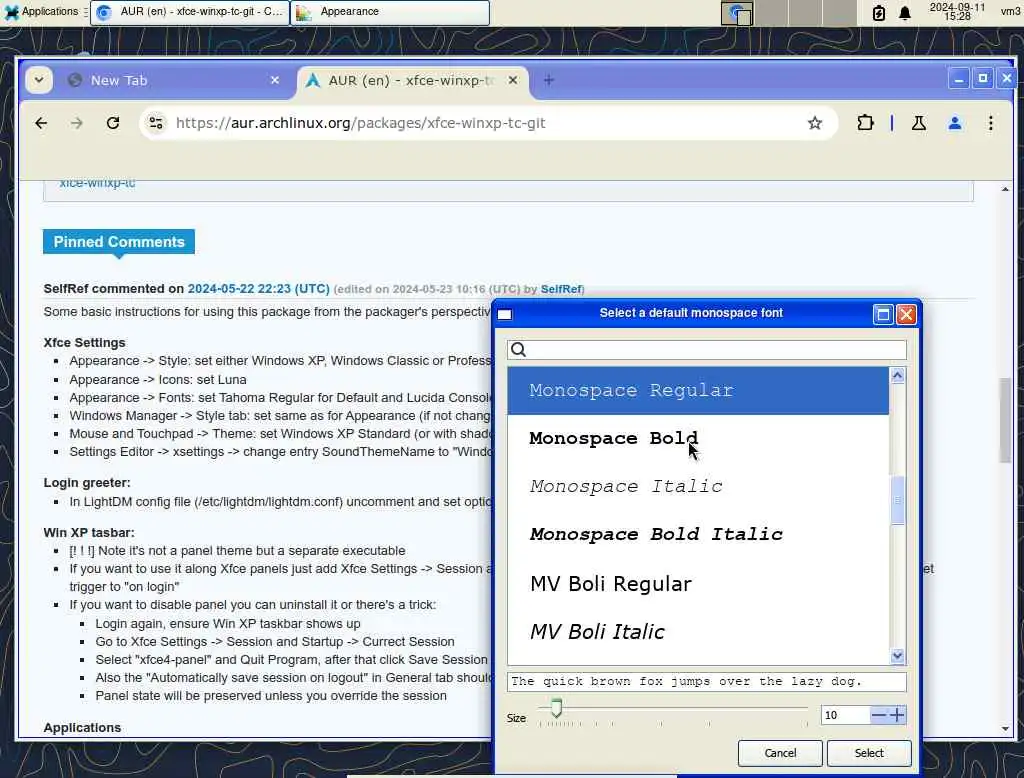
Task: Open the browser three-dot menu
Action: [x=991, y=123]
